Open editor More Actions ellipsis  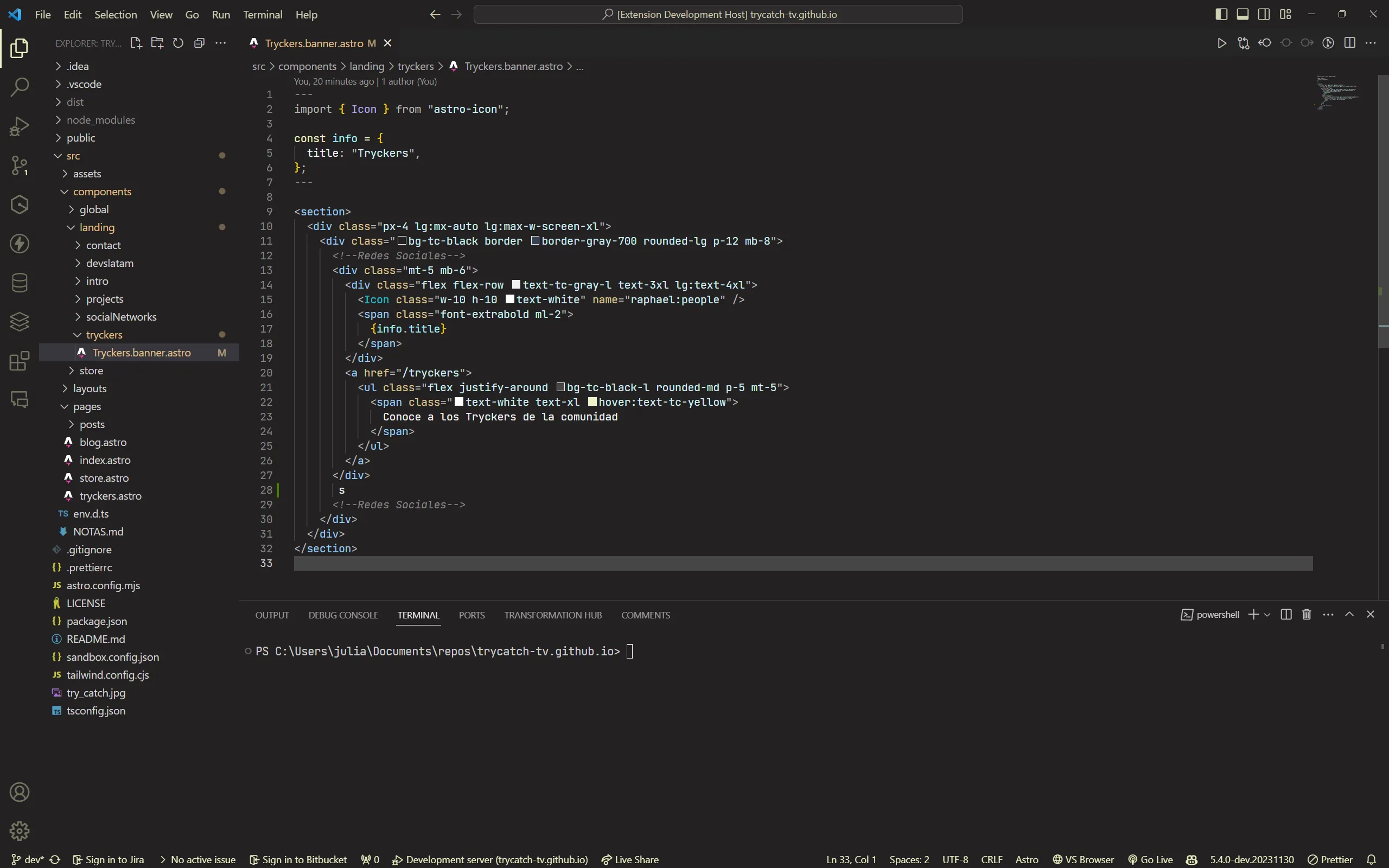(x=1371, y=43)
